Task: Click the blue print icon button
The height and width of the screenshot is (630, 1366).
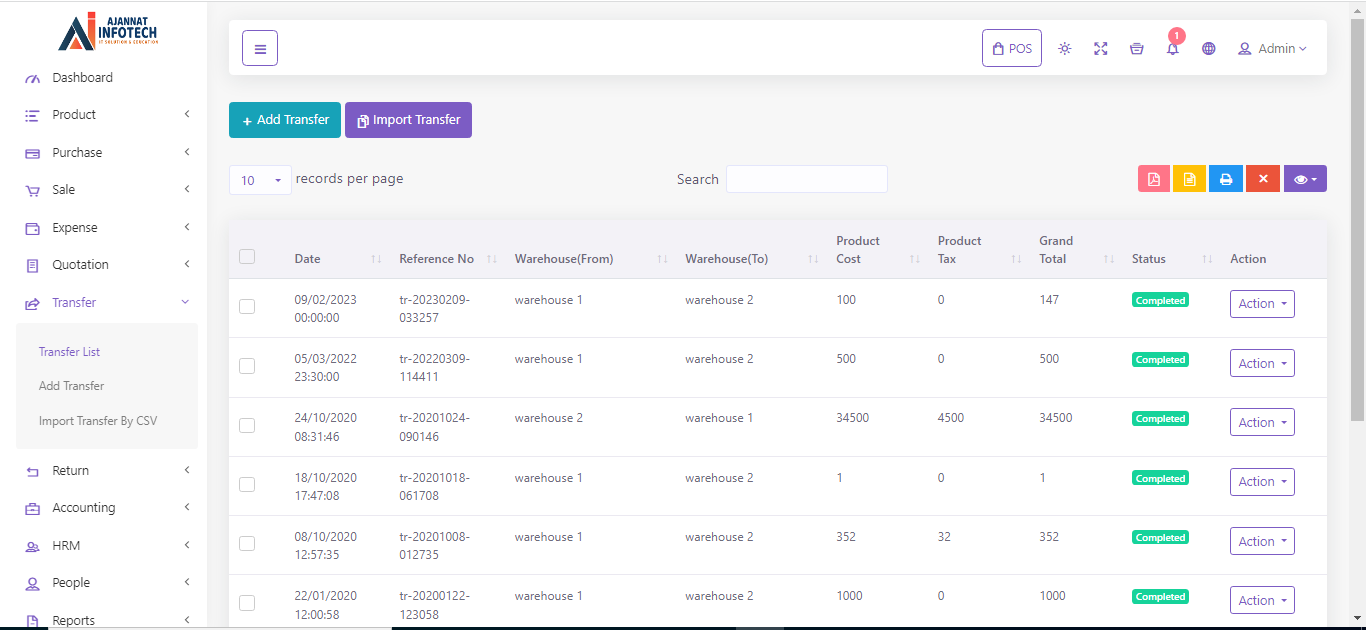Action: [x=1226, y=179]
